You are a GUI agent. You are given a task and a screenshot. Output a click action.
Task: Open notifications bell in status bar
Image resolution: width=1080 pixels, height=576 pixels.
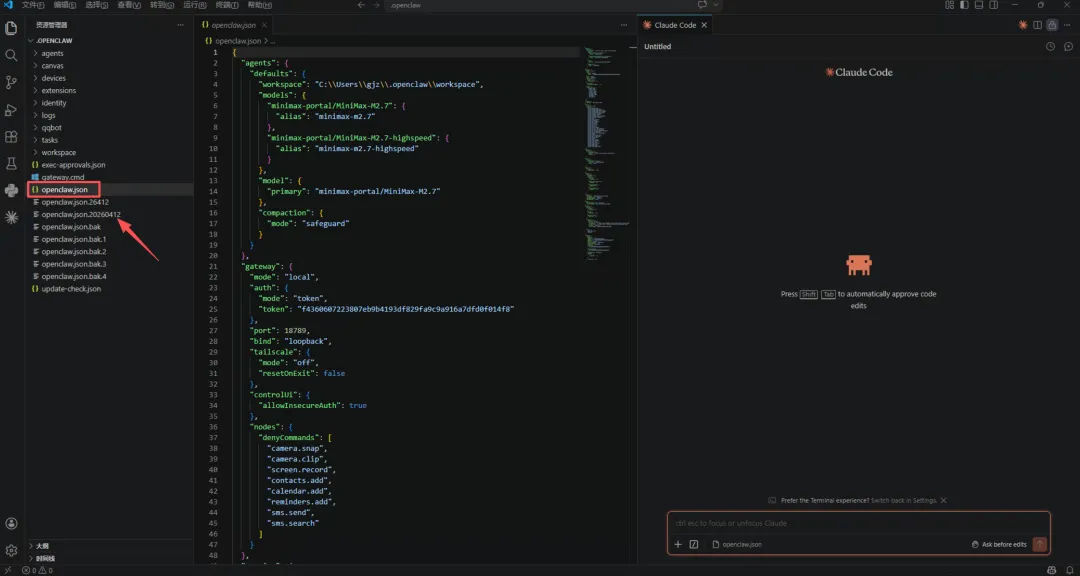pos(1069,570)
